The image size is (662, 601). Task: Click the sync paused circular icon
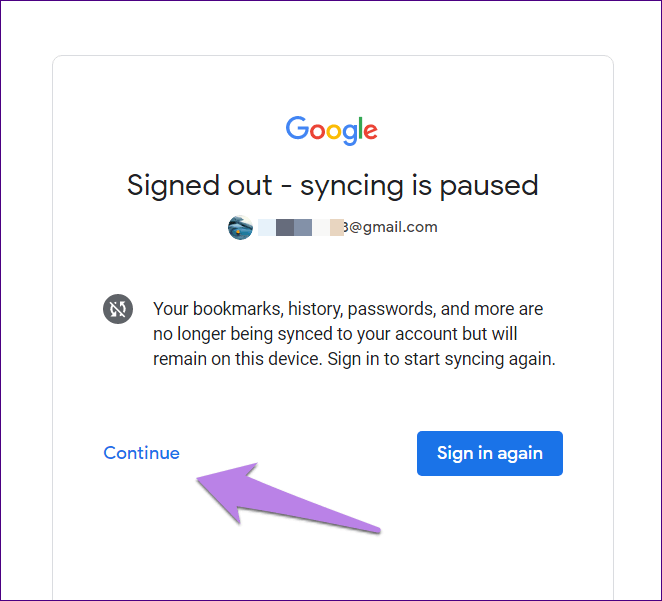coord(117,309)
